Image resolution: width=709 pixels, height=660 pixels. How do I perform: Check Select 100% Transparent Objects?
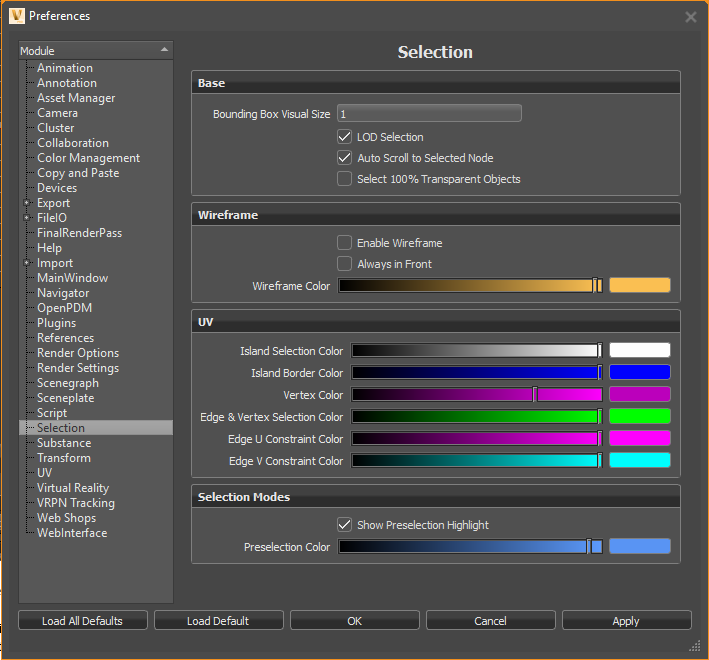pos(345,179)
